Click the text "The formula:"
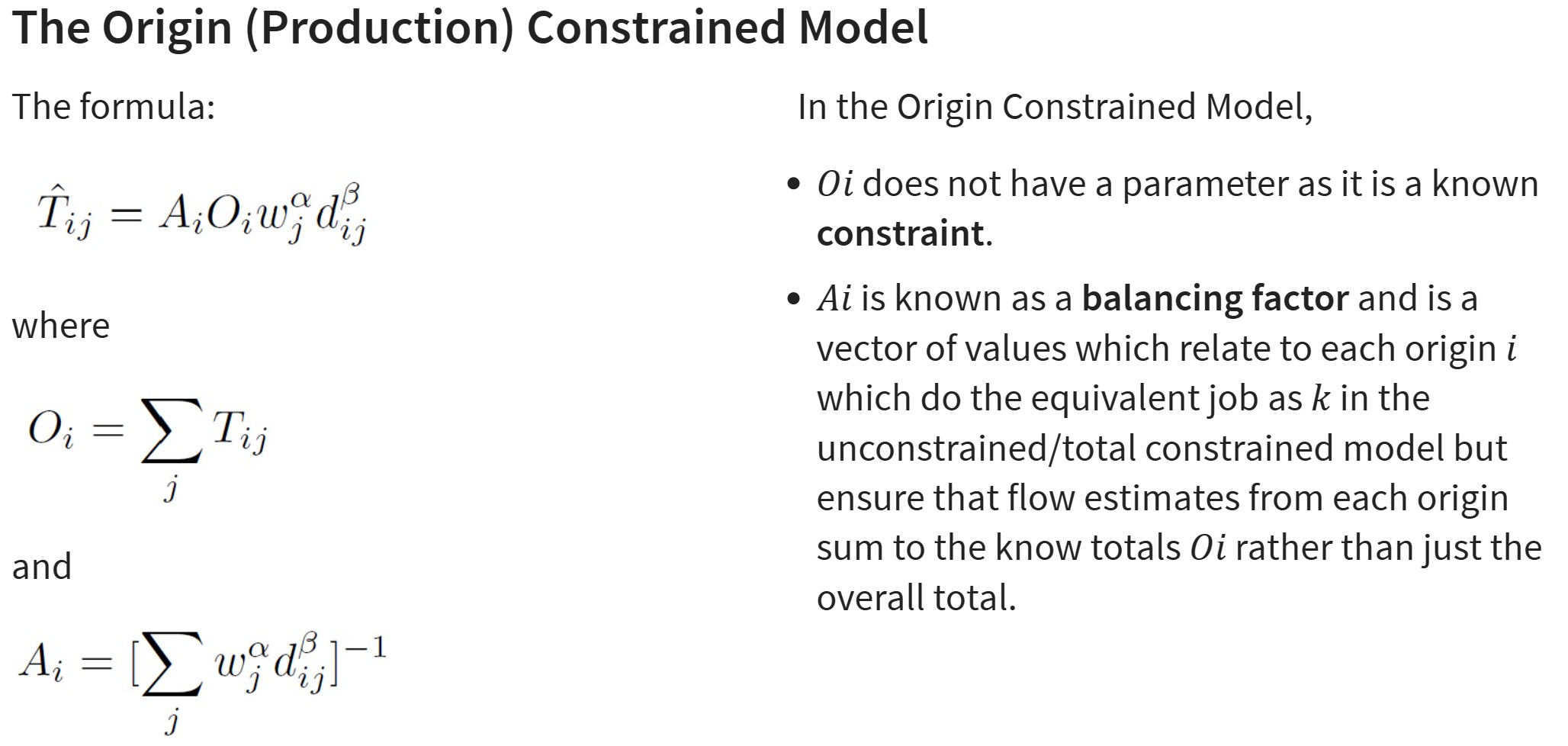1568x746 pixels. click(x=114, y=106)
